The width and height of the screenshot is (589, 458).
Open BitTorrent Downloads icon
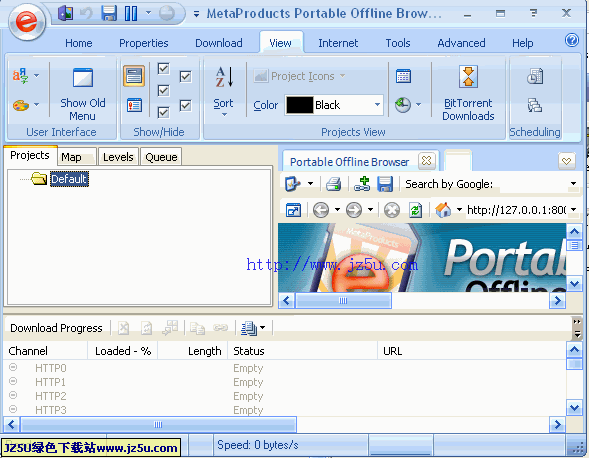(x=468, y=76)
